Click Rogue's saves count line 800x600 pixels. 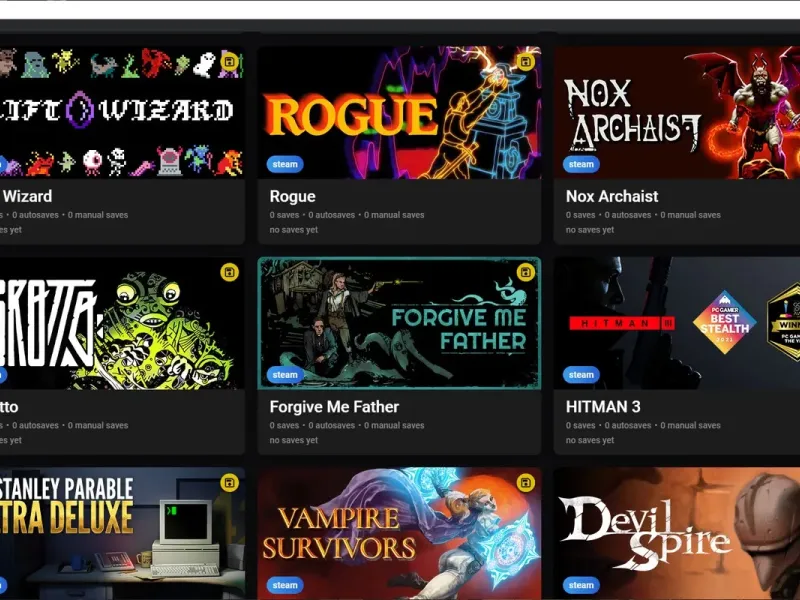point(347,215)
